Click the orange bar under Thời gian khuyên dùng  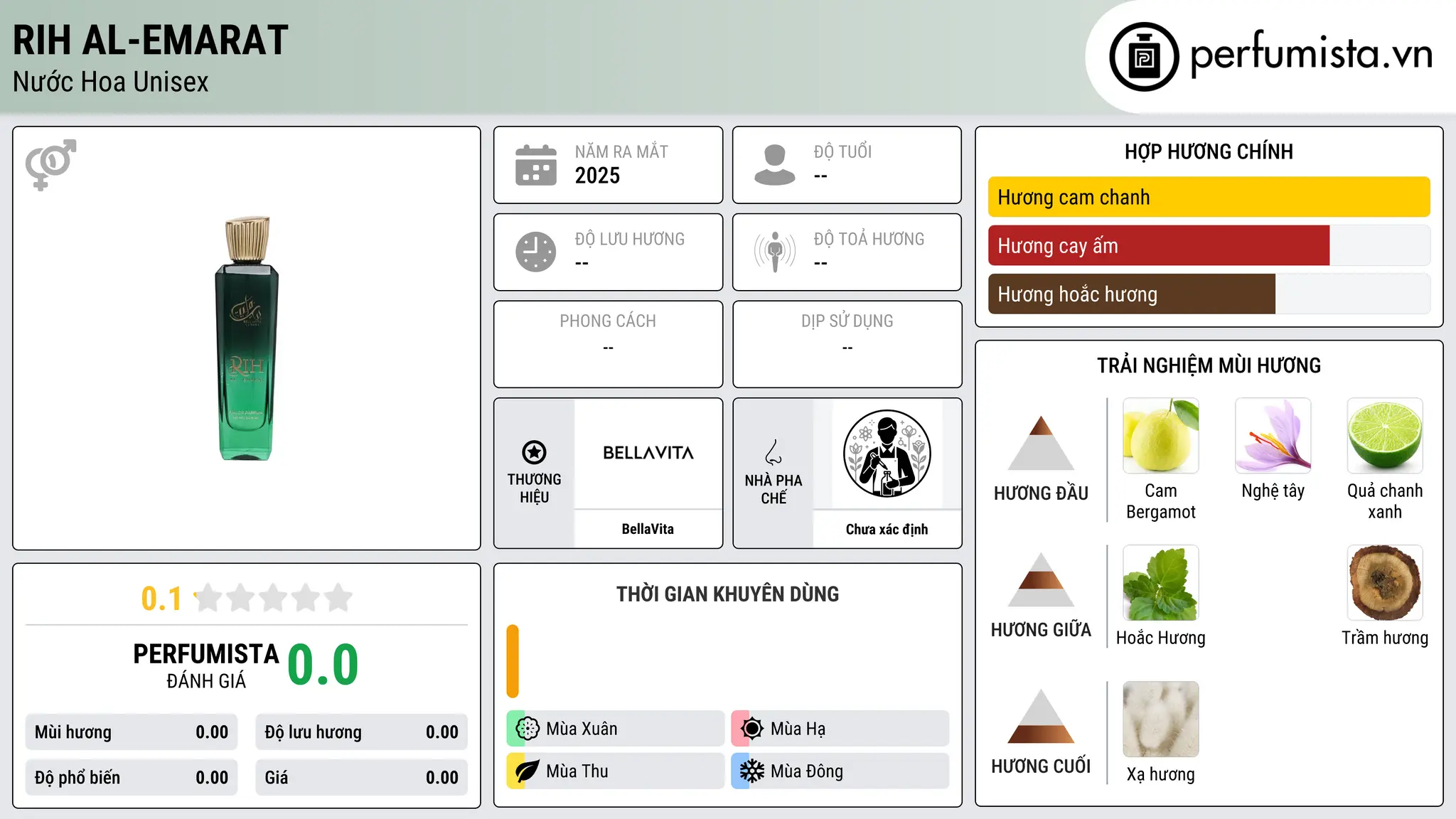pyautogui.click(x=513, y=661)
